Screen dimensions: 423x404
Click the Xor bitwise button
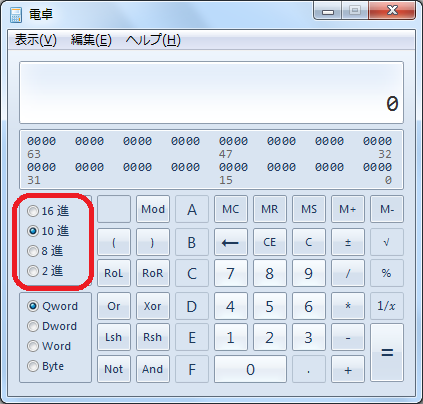(153, 306)
